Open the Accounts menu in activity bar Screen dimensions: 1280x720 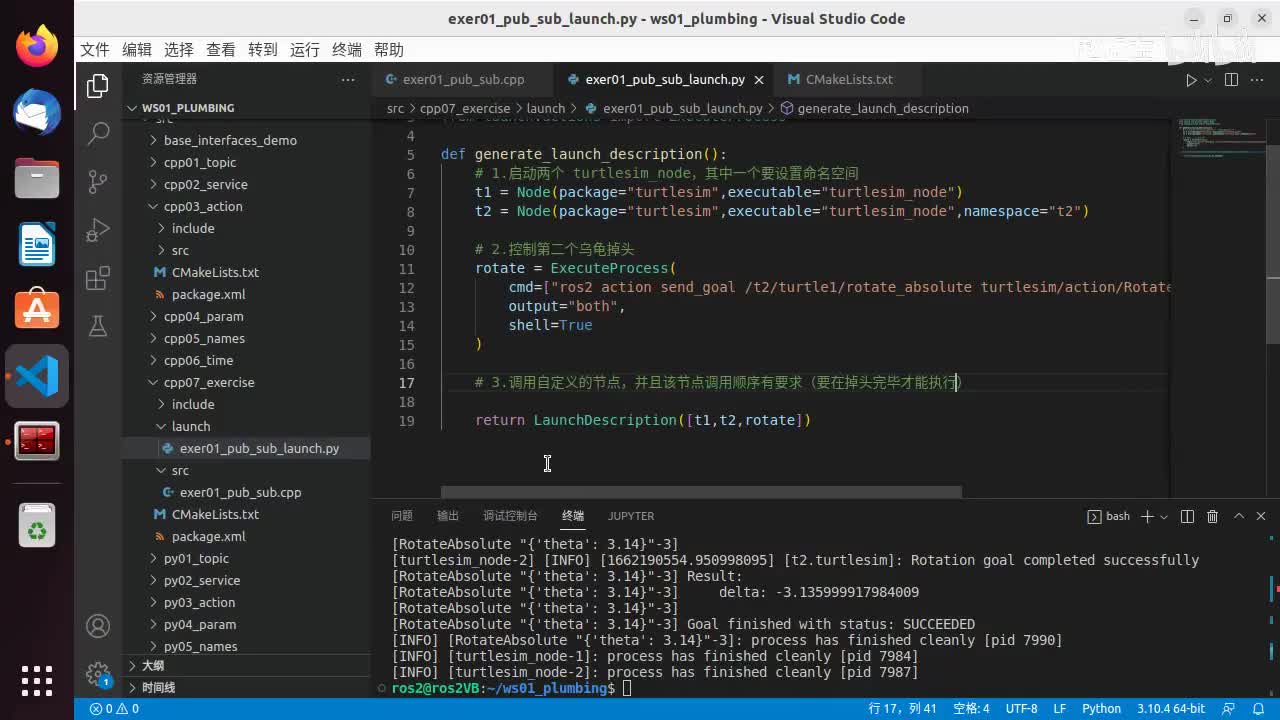(x=97, y=626)
